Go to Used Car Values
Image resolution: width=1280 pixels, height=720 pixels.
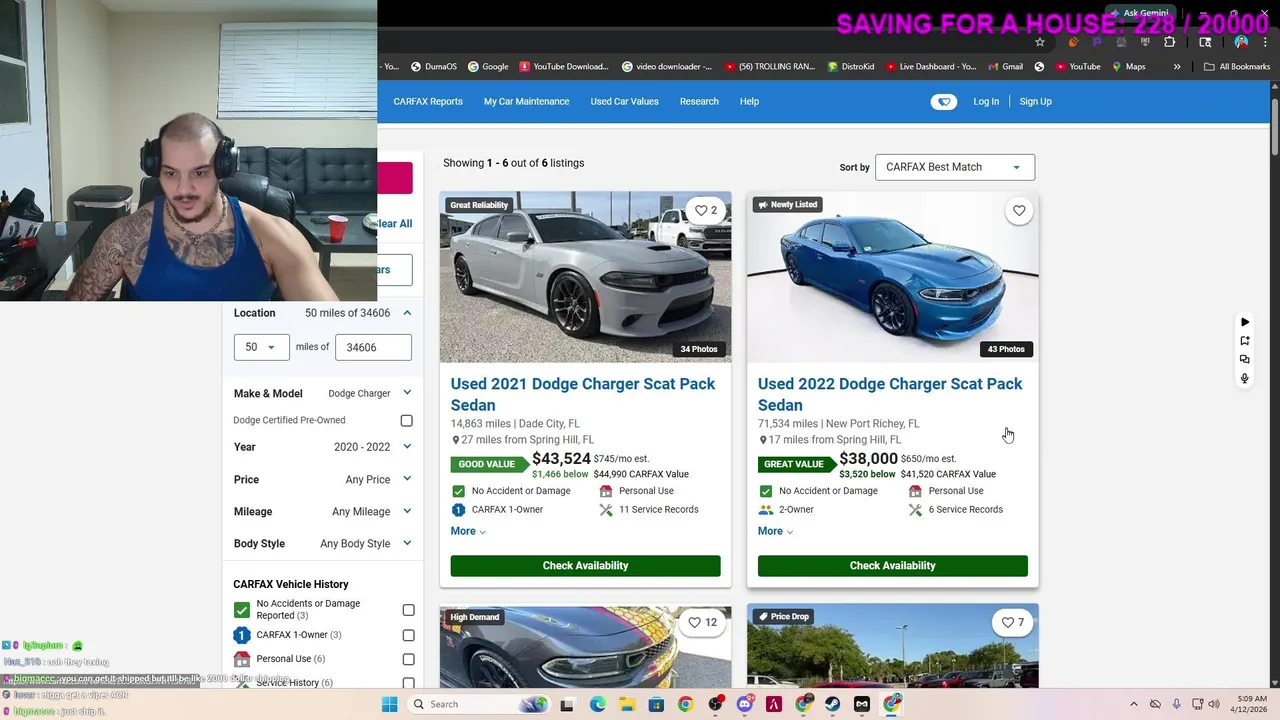click(x=624, y=101)
